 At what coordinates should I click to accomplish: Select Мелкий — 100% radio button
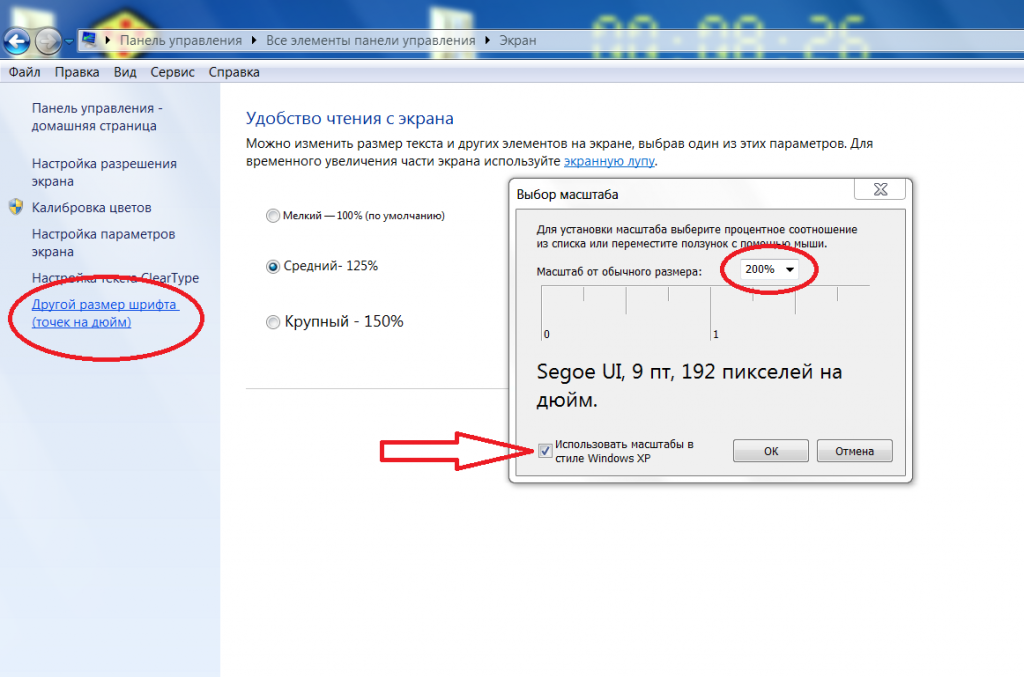pyautogui.click(x=273, y=215)
